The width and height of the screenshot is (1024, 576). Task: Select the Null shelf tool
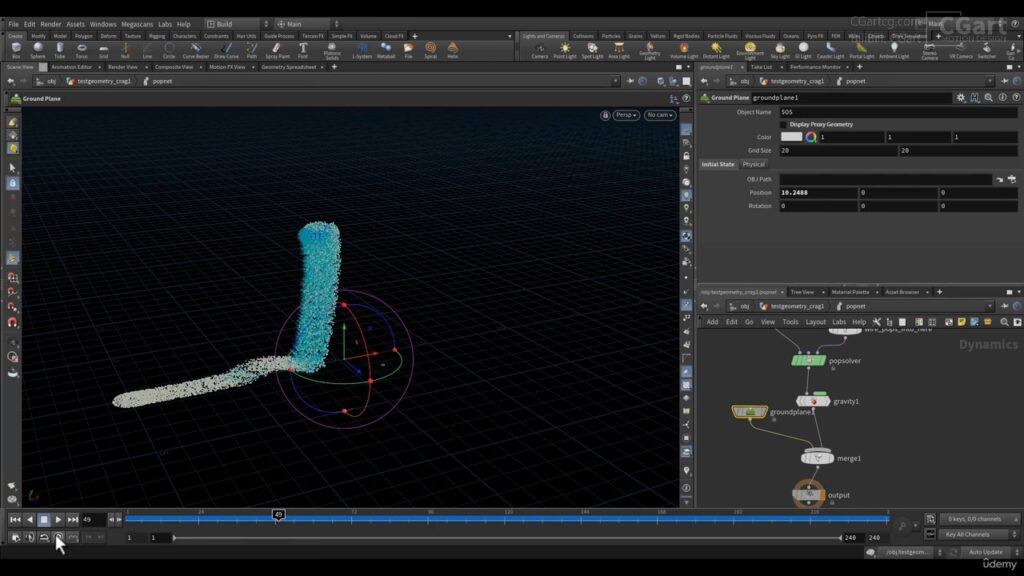pos(125,50)
